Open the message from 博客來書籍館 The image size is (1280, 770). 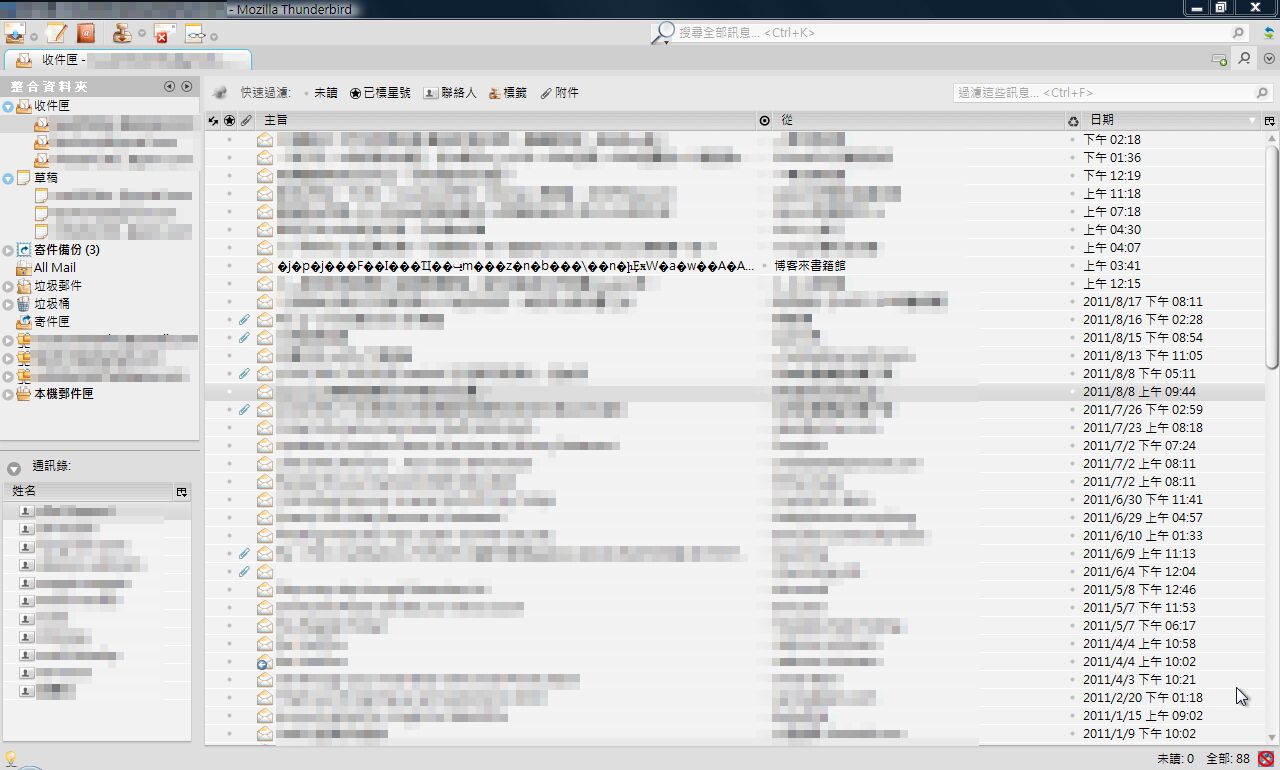735,266
